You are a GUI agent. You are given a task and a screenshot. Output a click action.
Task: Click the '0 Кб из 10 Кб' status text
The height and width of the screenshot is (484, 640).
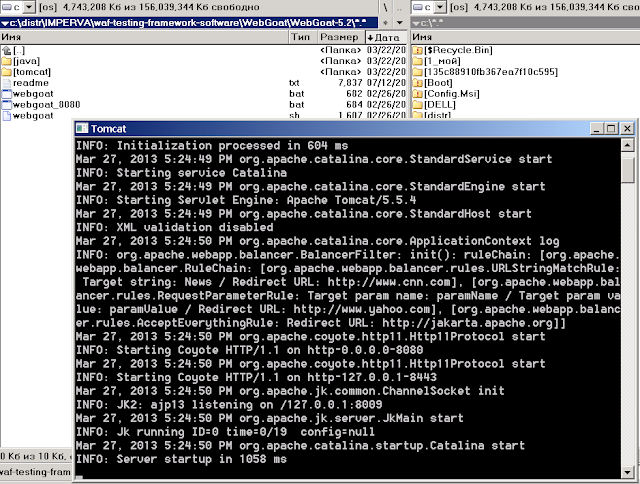point(33,456)
